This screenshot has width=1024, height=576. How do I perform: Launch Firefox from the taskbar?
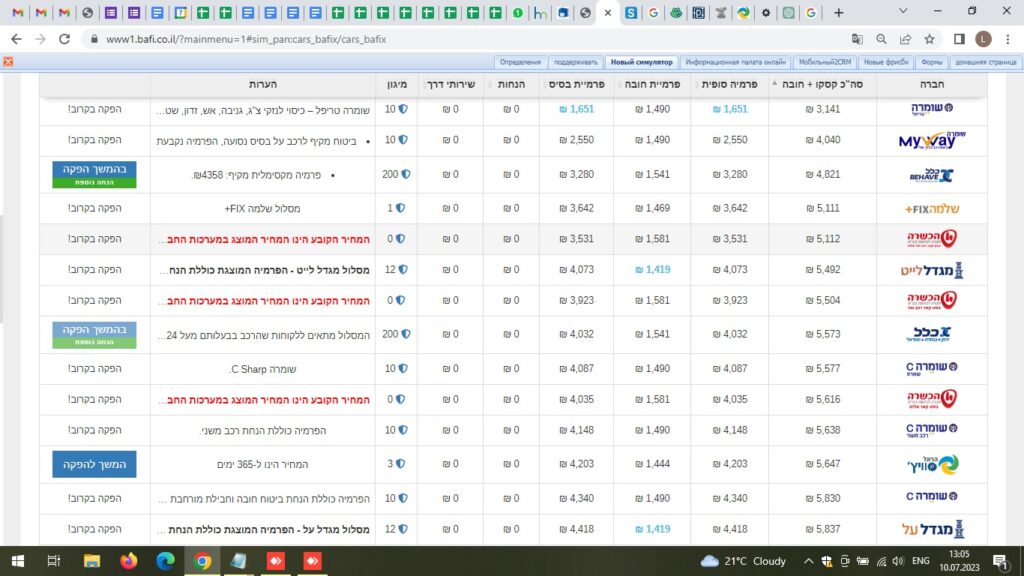click(x=129, y=561)
